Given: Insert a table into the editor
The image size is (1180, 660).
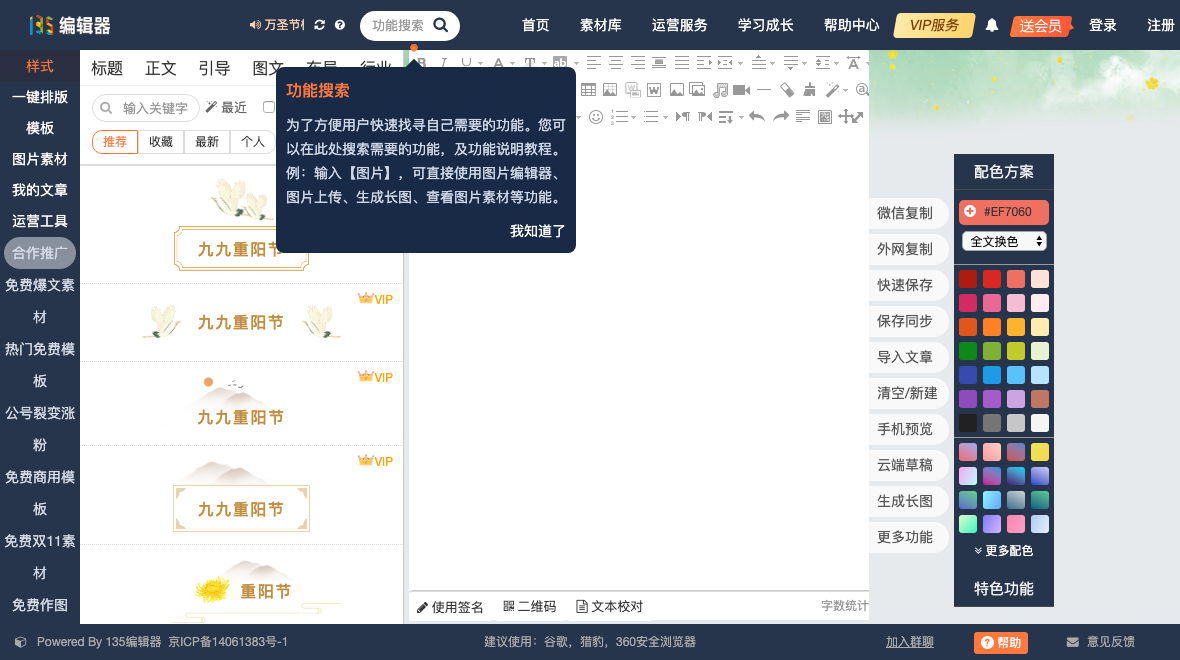Looking at the screenshot, I should click(588, 90).
